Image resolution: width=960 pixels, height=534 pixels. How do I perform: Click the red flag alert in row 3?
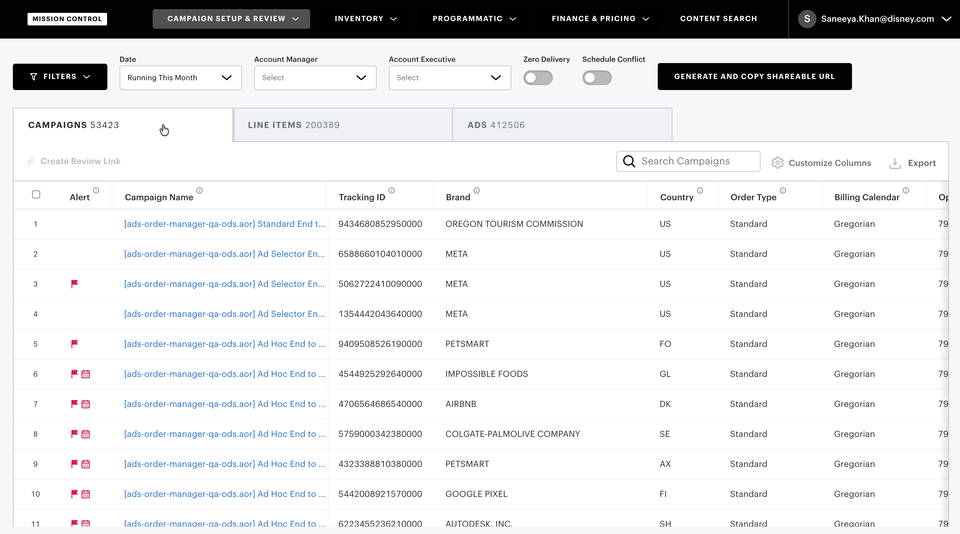pyautogui.click(x=74, y=284)
